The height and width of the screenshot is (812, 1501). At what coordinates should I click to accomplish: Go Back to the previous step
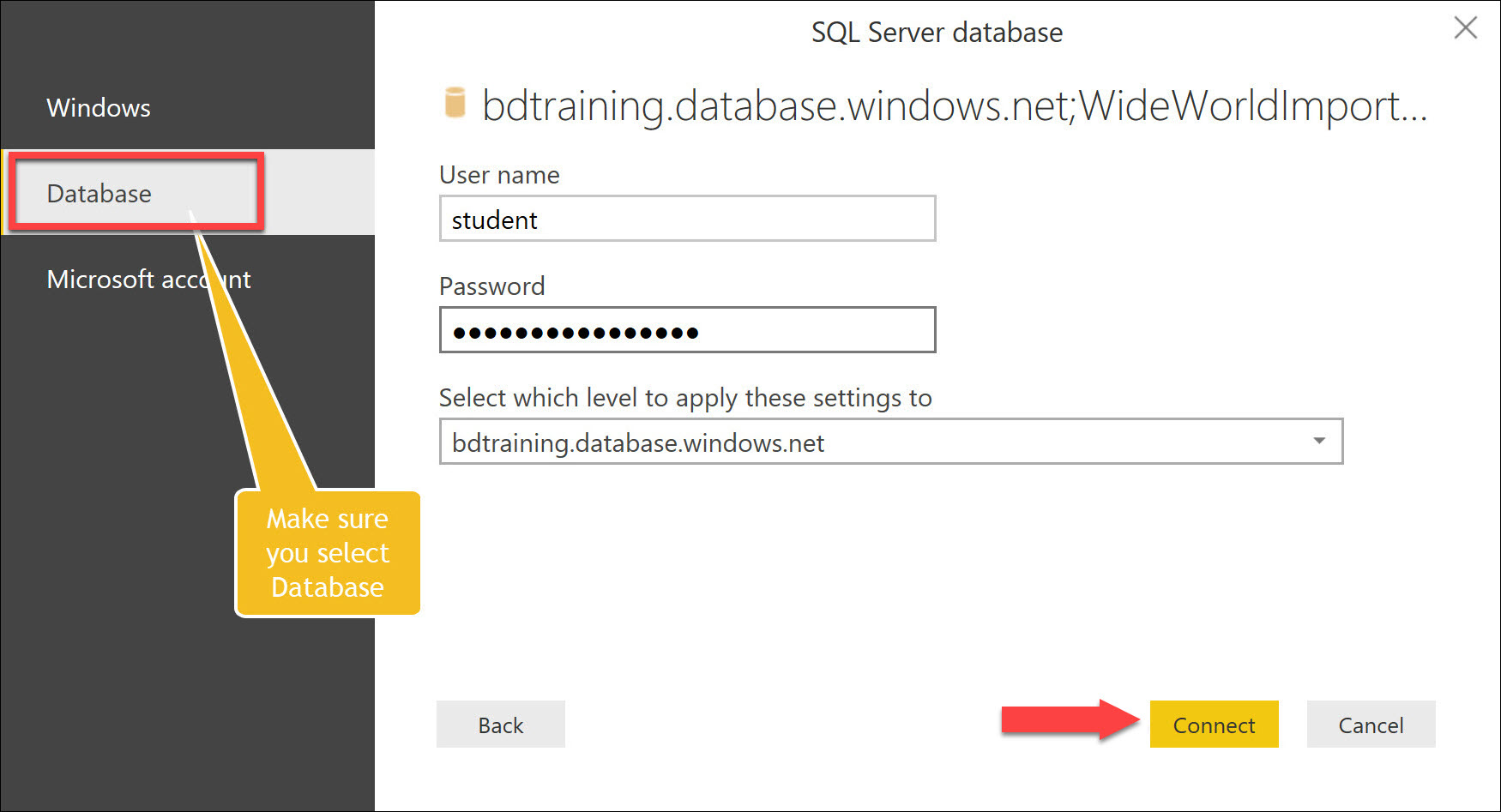[x=500, y=725]
